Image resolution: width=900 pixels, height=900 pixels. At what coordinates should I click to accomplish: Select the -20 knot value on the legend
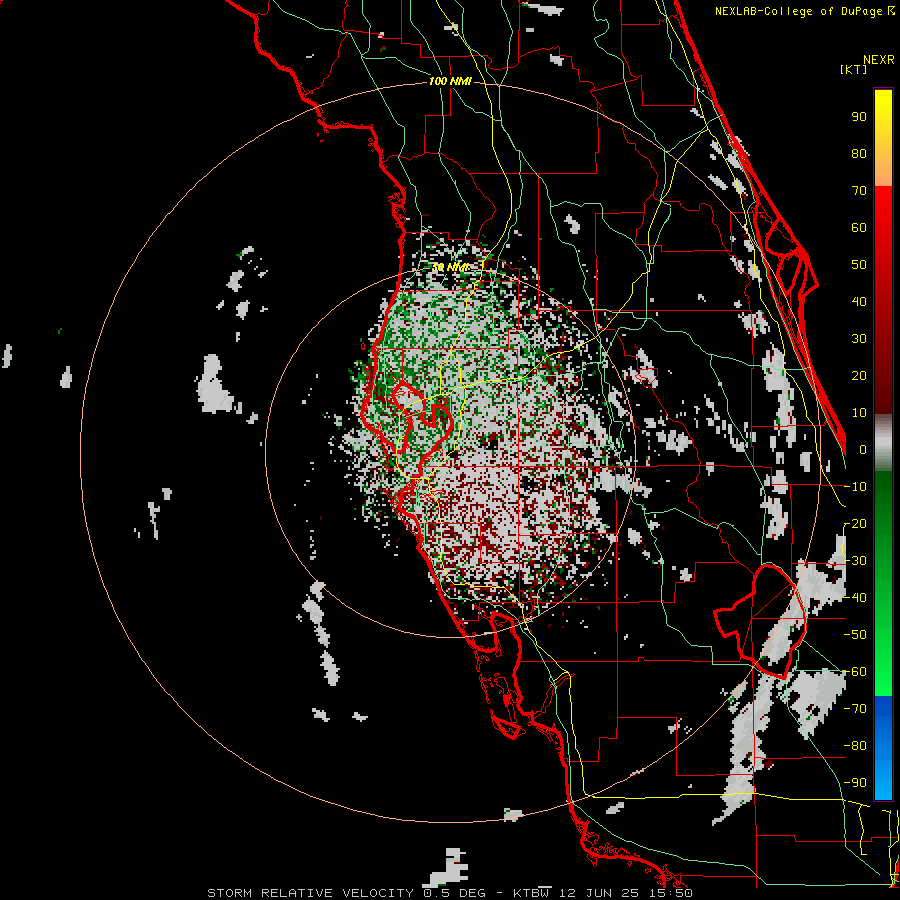click(855, 523)
